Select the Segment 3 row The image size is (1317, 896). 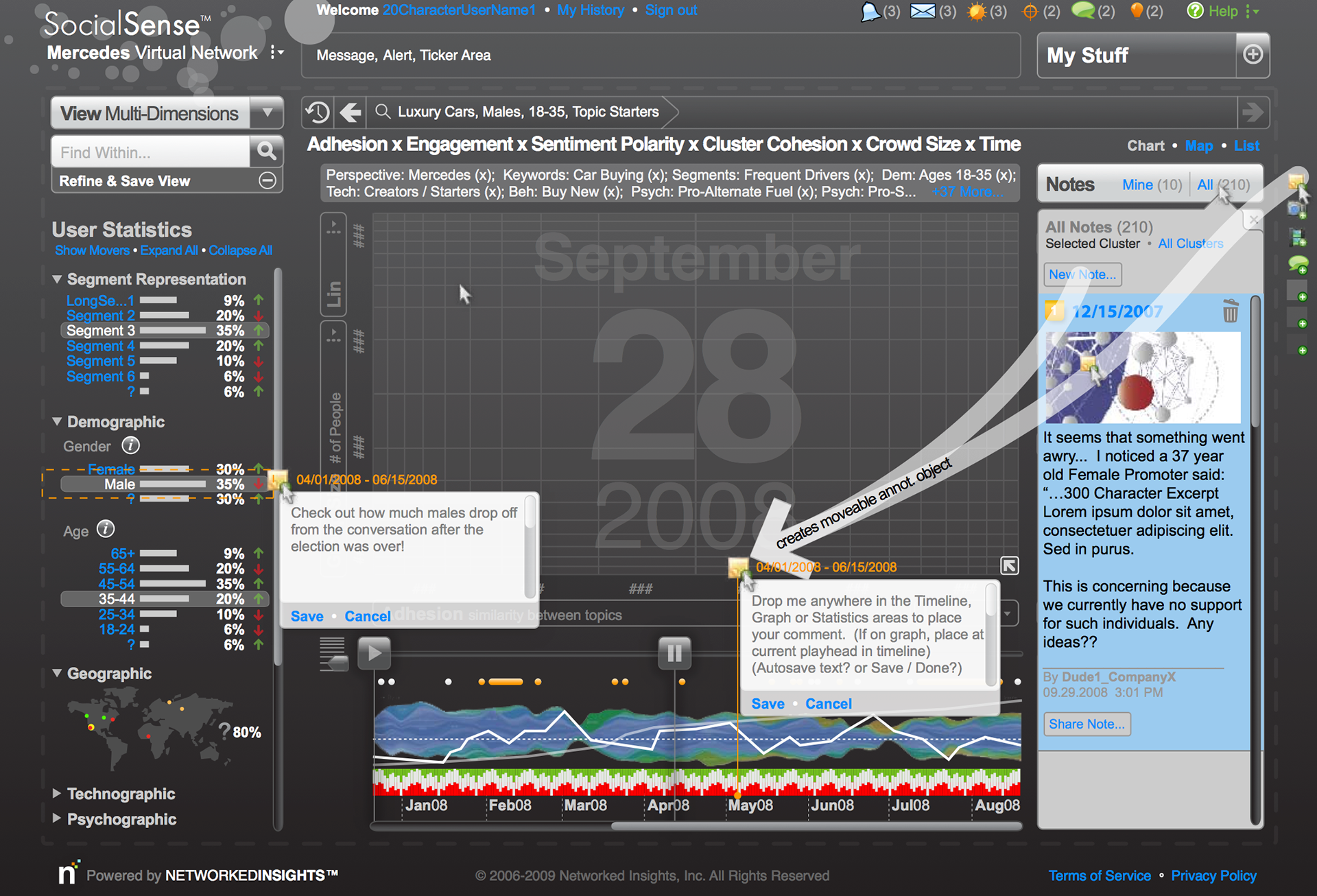point(165,331)
